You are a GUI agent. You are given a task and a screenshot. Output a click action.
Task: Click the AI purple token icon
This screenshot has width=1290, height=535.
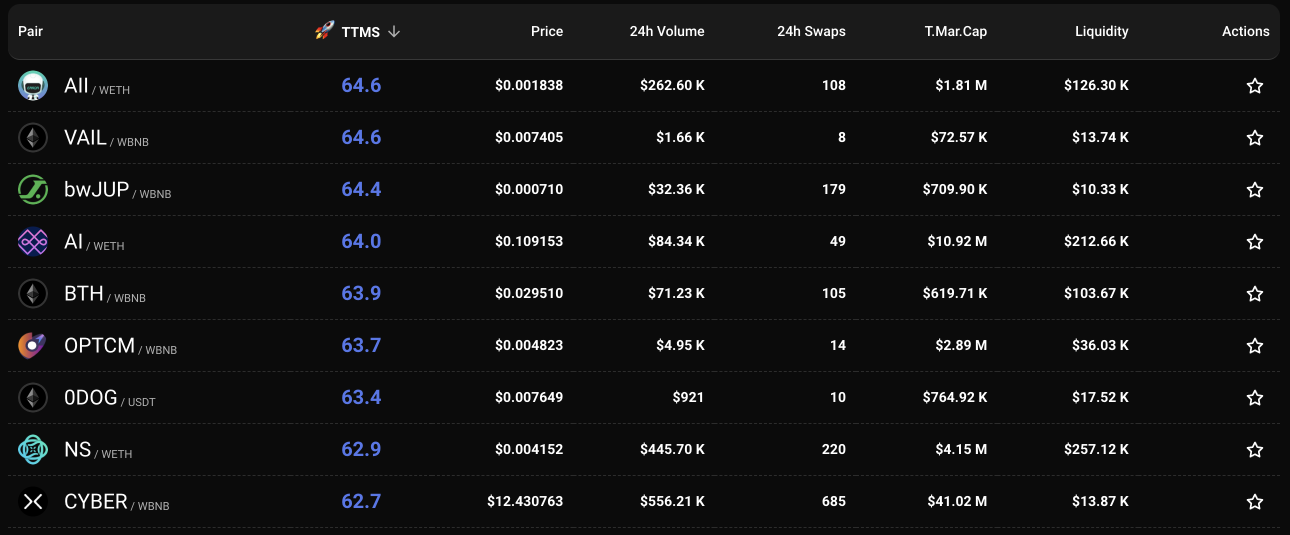[33, 242]
